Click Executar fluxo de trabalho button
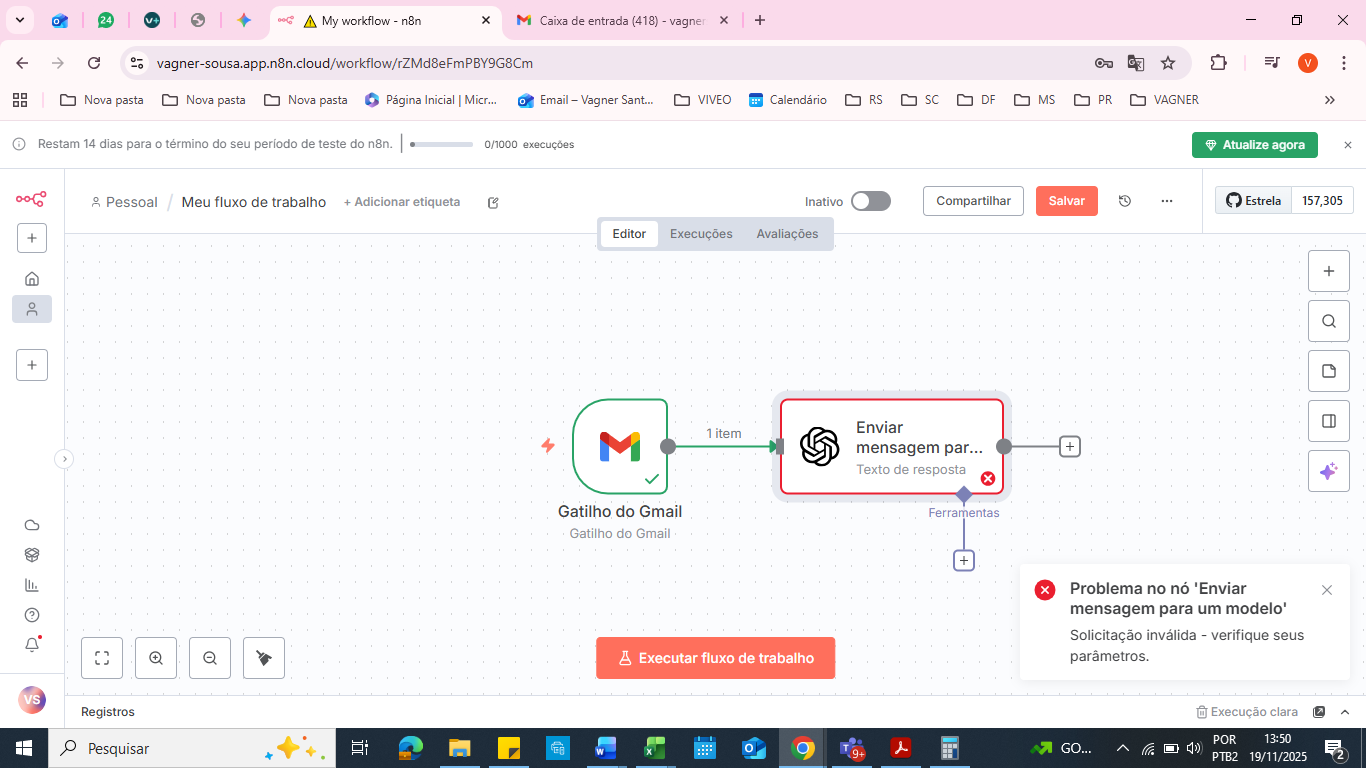 pyautogui.click(x=716, y=658)
